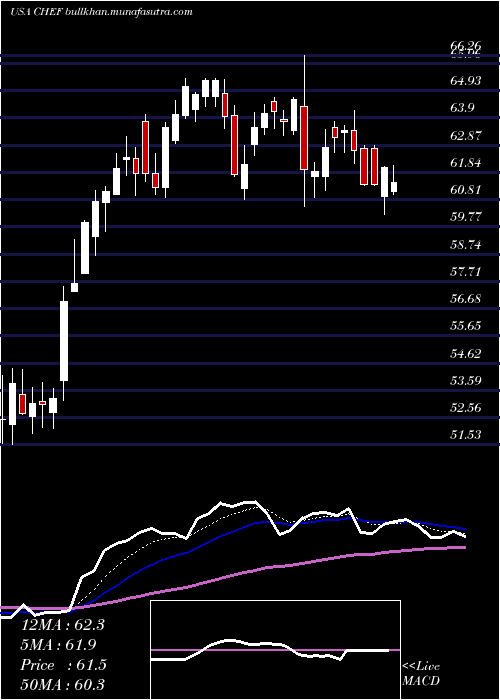This screenshot has height=700, width=500.
Task: Click the candle with the highest upper wick
Action: [304, 131]
